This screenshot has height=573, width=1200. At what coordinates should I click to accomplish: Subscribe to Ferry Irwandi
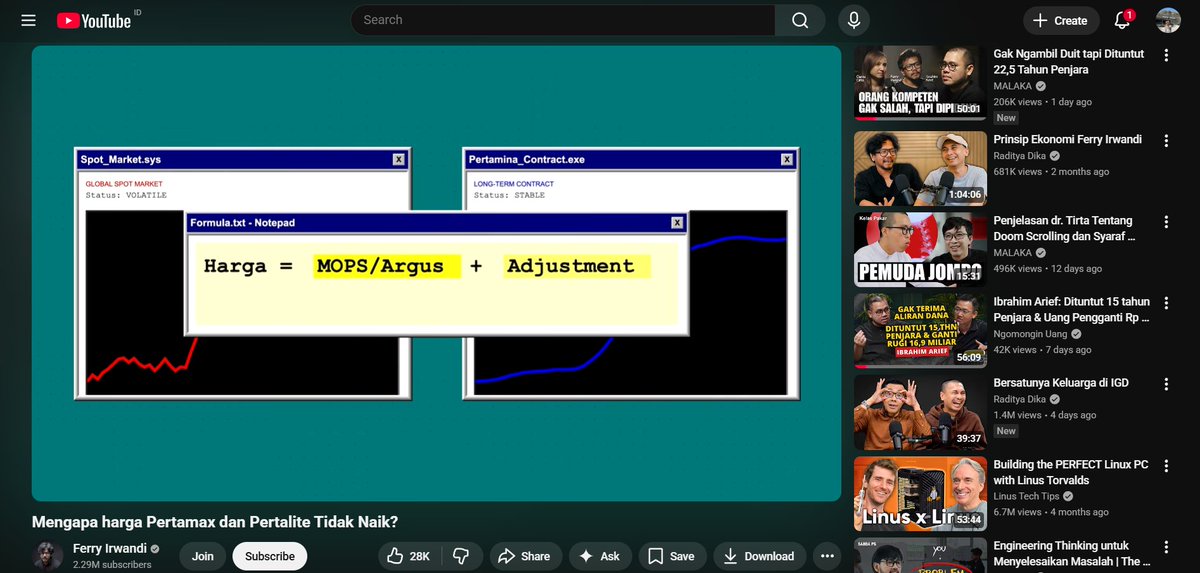click(x=270, y=556)
